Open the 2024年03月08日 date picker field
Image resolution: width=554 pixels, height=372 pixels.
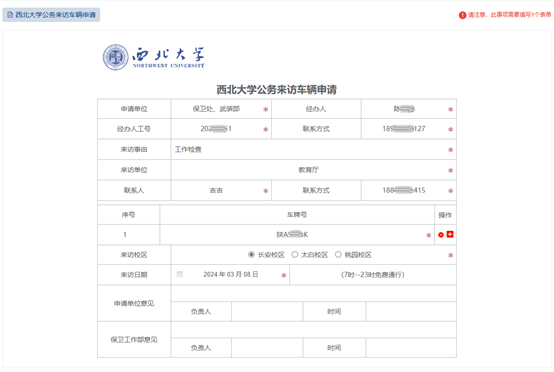pyautogui.click(x=230, y=274)
